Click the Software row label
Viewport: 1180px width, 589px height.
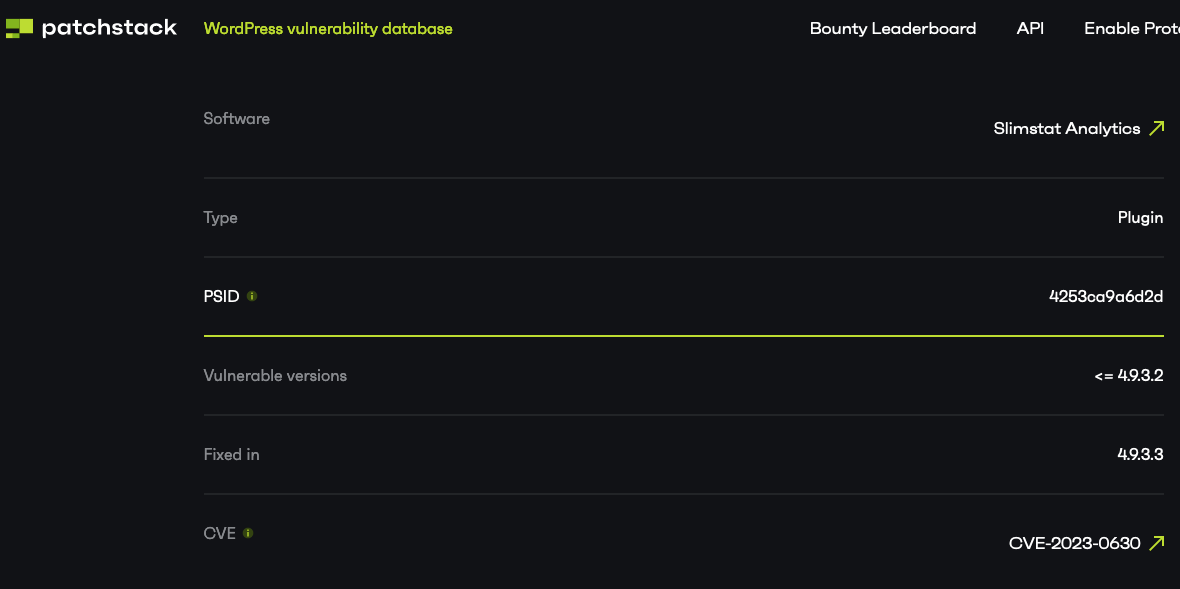coord(236,119)
